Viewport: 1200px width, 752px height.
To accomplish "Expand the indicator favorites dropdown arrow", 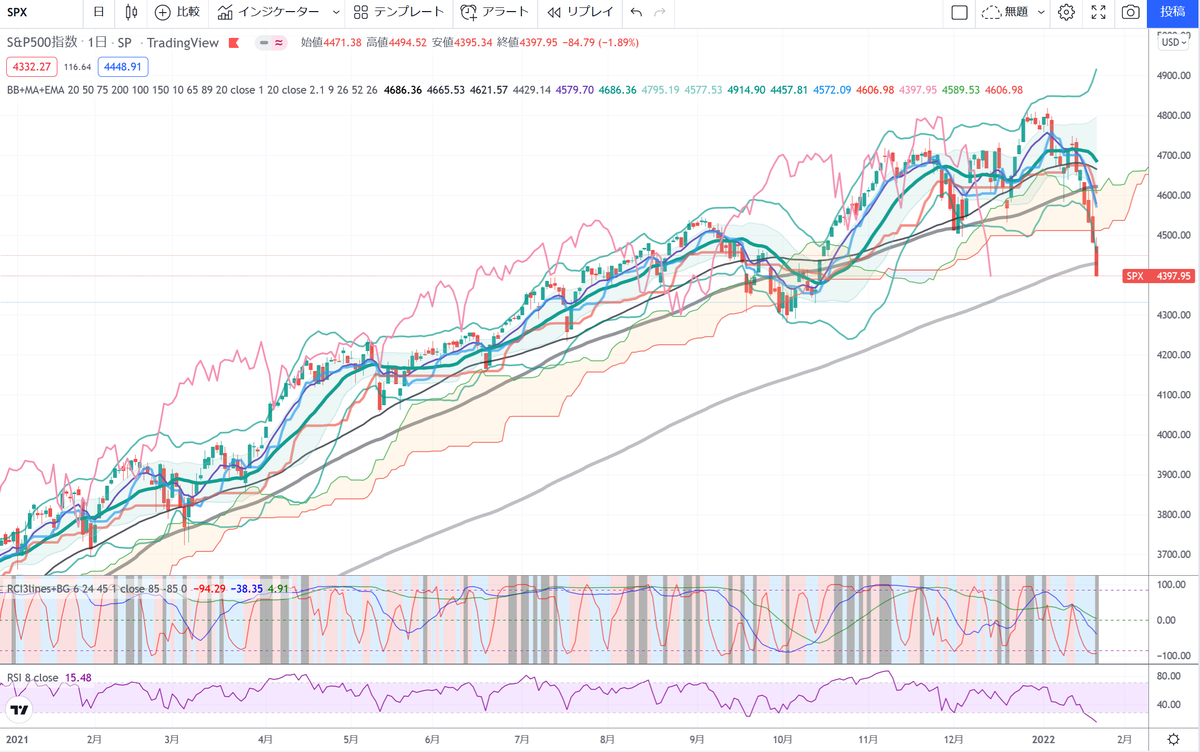I will click(335, 12).
